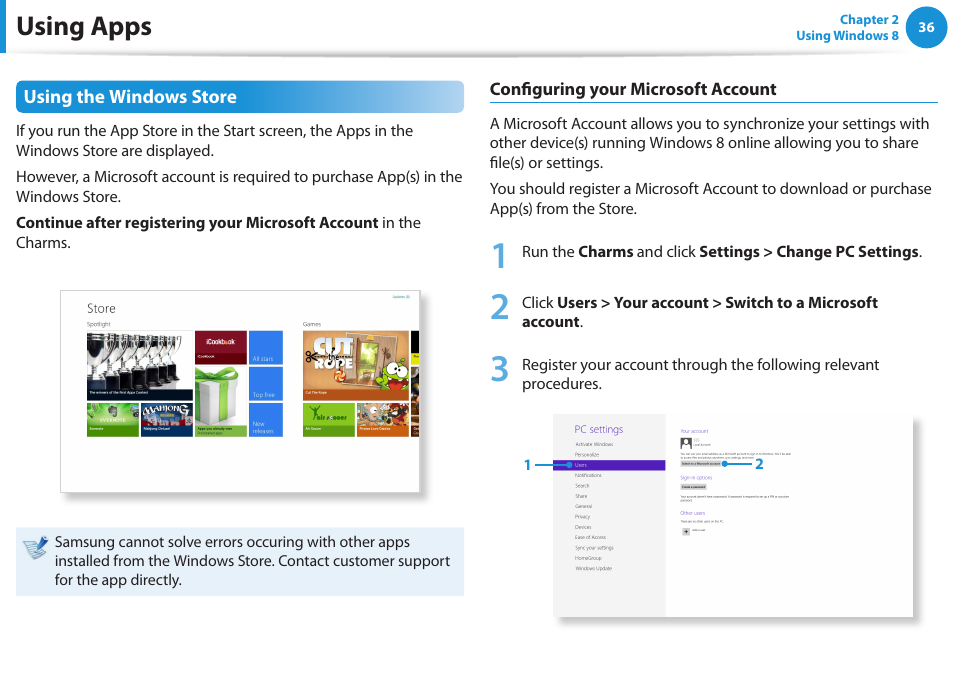Click the Other users heading

tap(692, 513)
